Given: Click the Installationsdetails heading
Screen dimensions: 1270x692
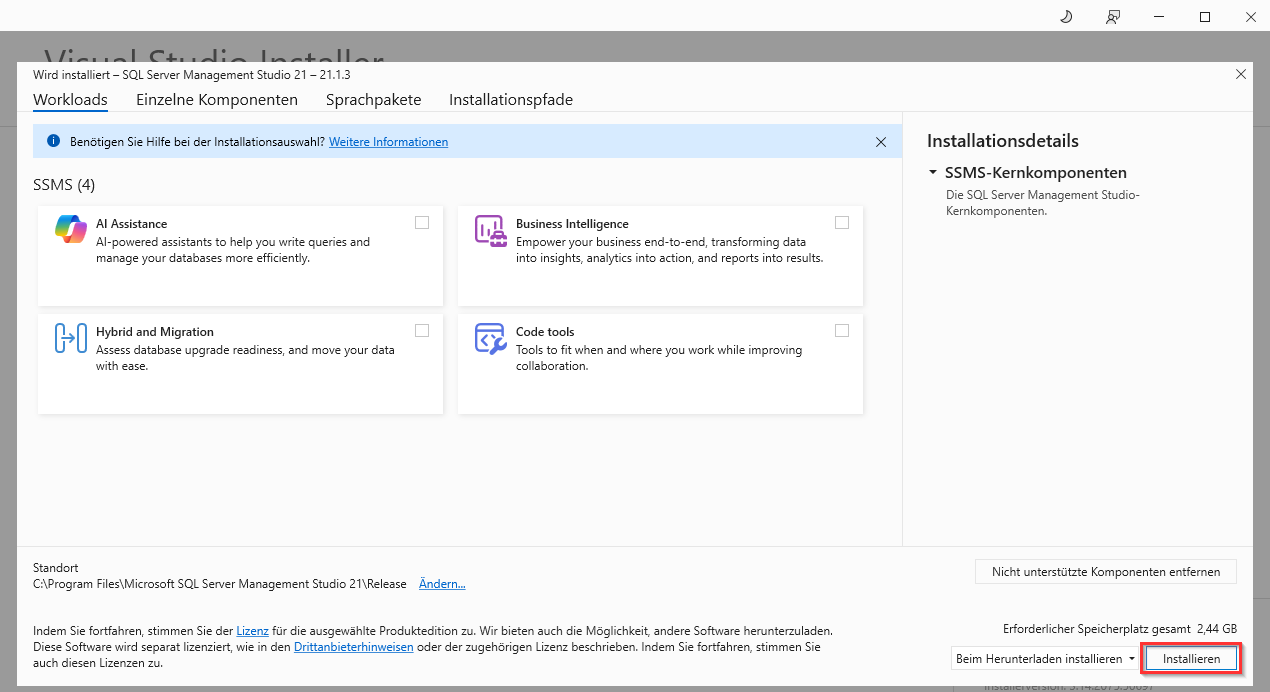Looking at the screenshot, I should (1003, 141).
